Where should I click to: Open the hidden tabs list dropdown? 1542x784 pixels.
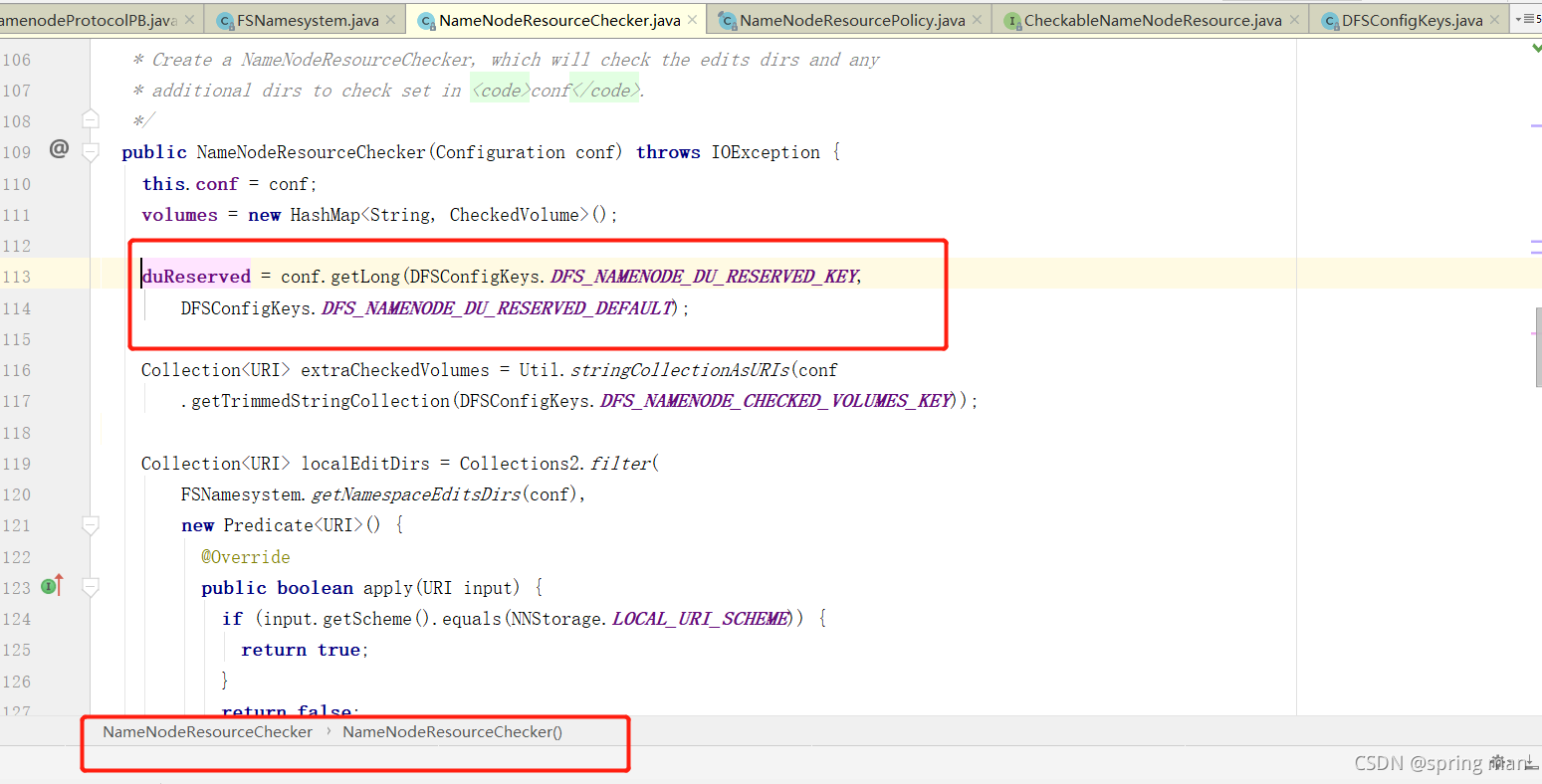coord(1527,19)
